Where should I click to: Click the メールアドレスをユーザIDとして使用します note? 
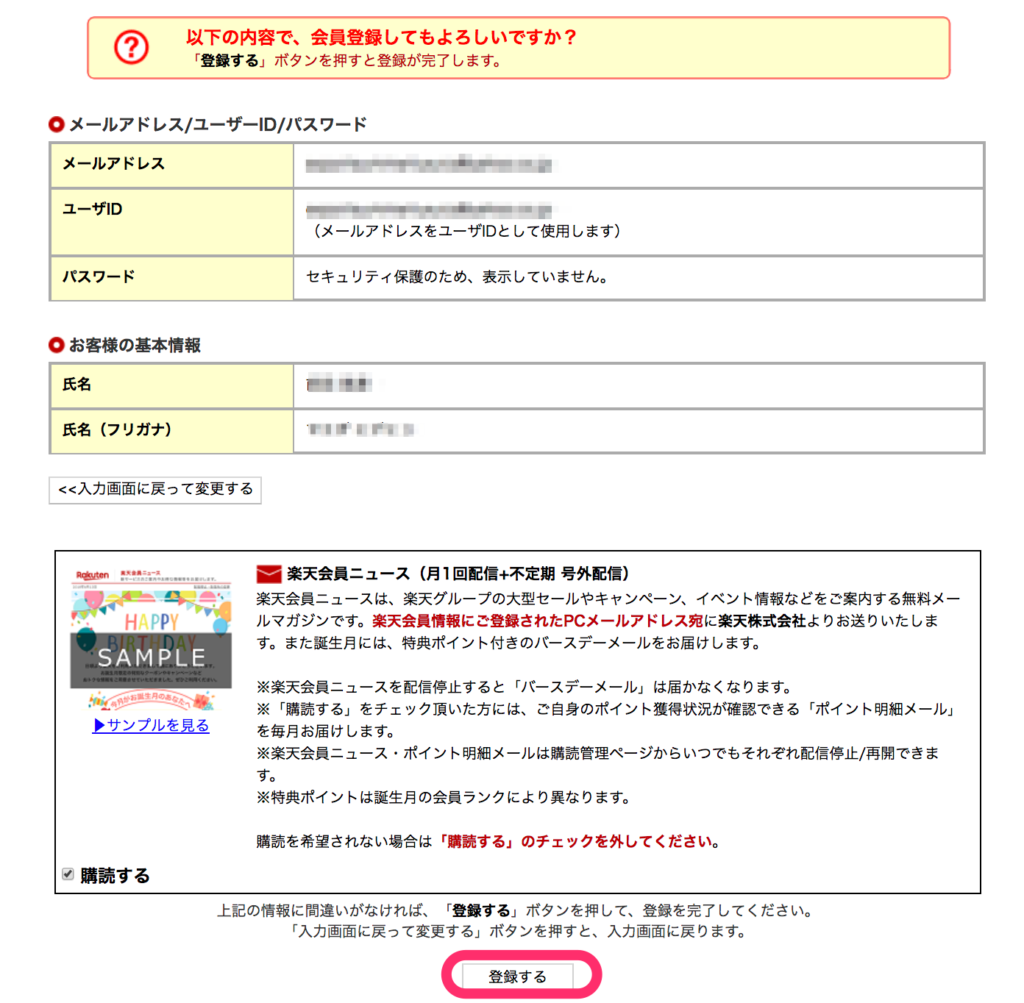[467, 231]
